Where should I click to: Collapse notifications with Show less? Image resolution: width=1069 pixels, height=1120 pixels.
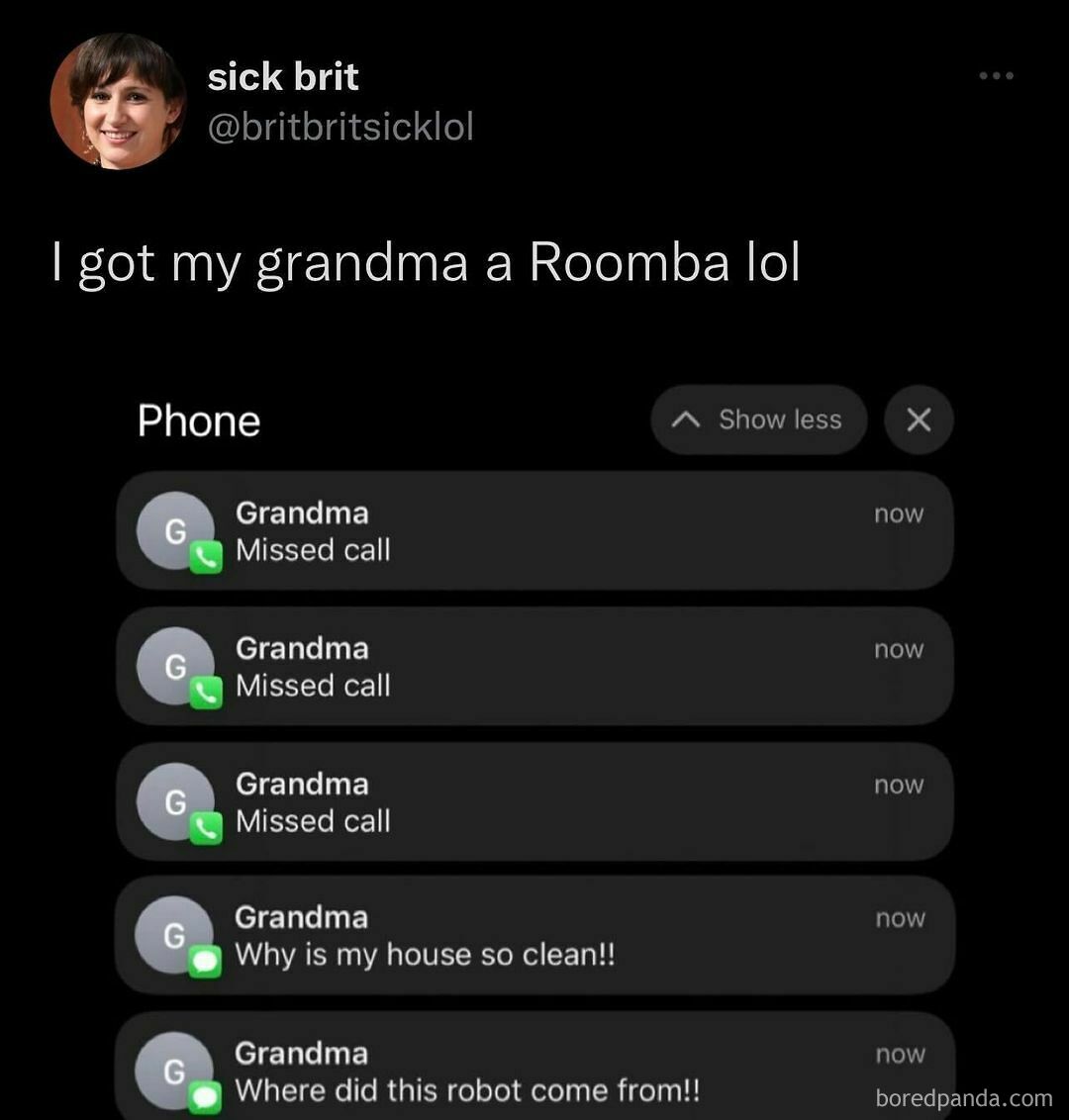pyautogui.click(x=759, y=420)
